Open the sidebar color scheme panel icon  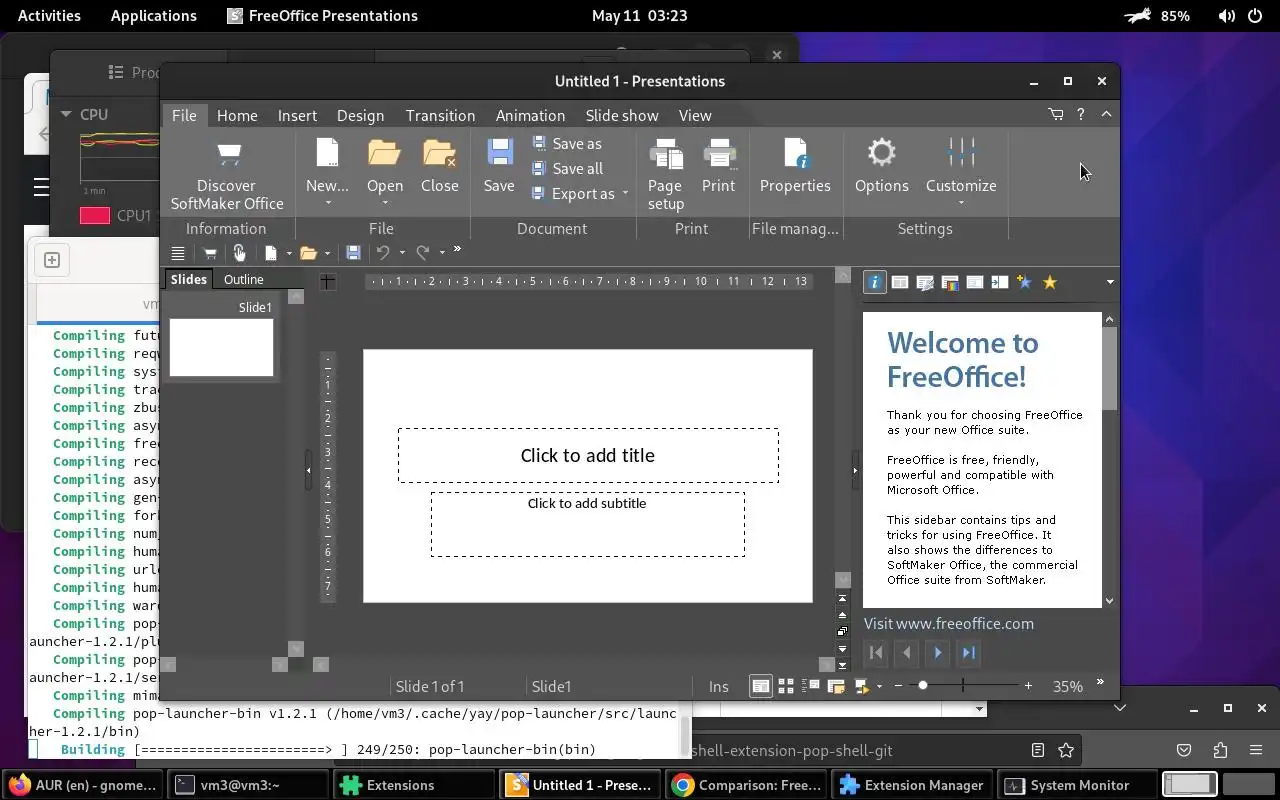[x=950, y=282]
